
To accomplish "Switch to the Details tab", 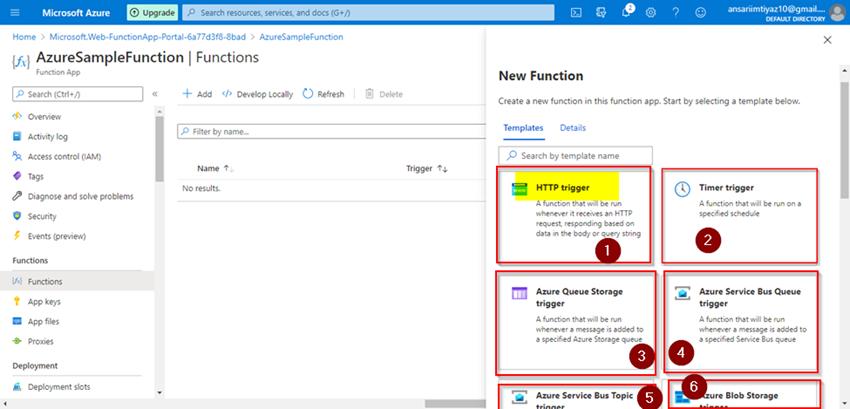I will click(572, 128).
